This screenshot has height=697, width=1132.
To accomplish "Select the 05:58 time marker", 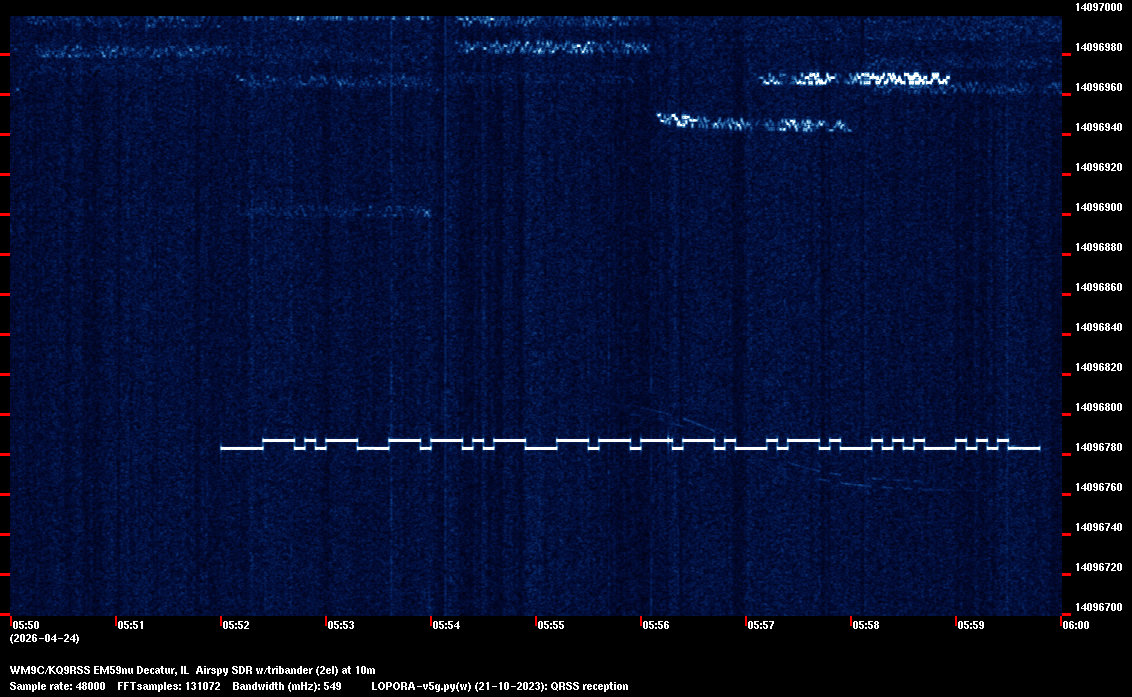I will coord(866,625).
